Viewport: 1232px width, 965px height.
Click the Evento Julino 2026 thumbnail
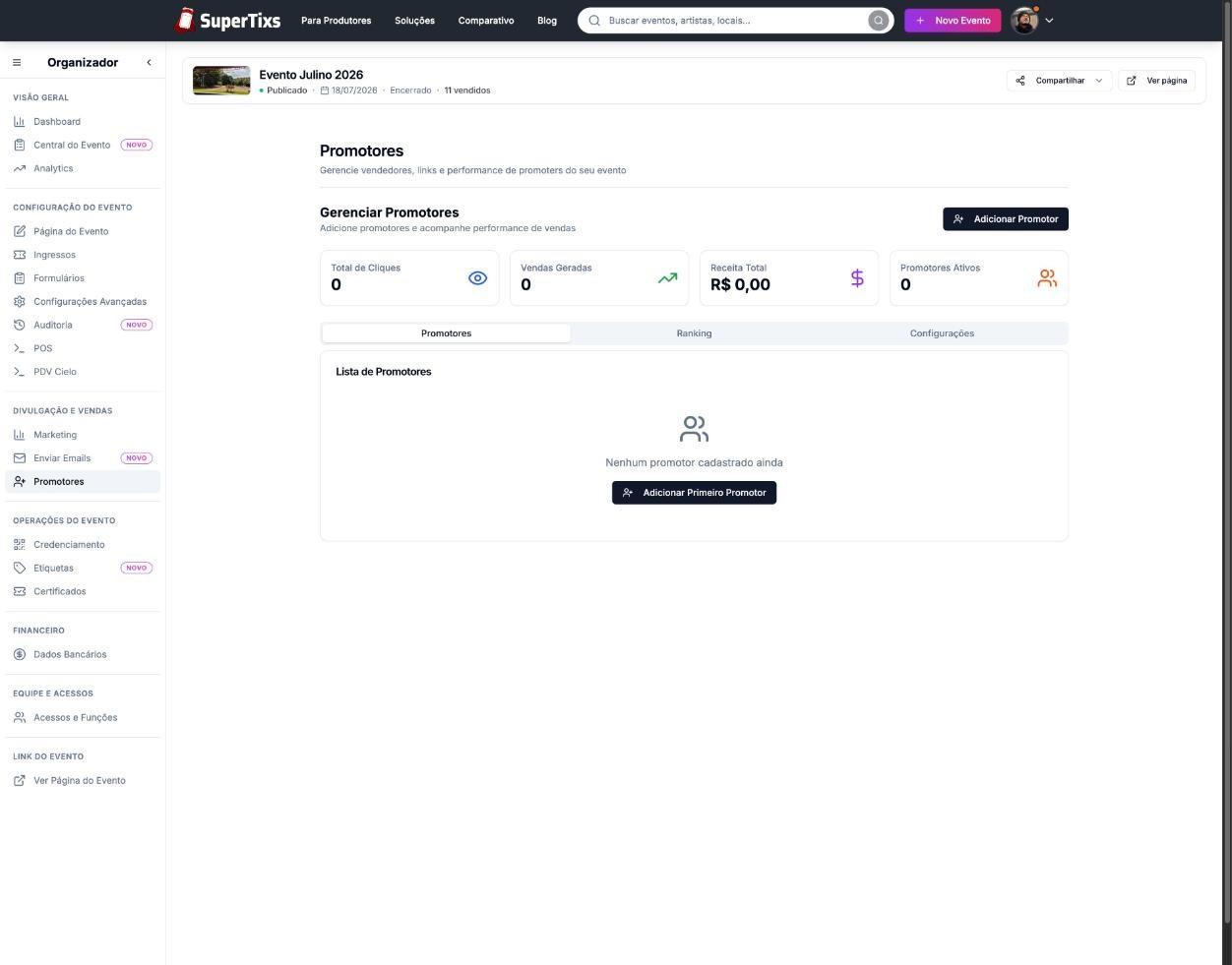tap(221, 81)
